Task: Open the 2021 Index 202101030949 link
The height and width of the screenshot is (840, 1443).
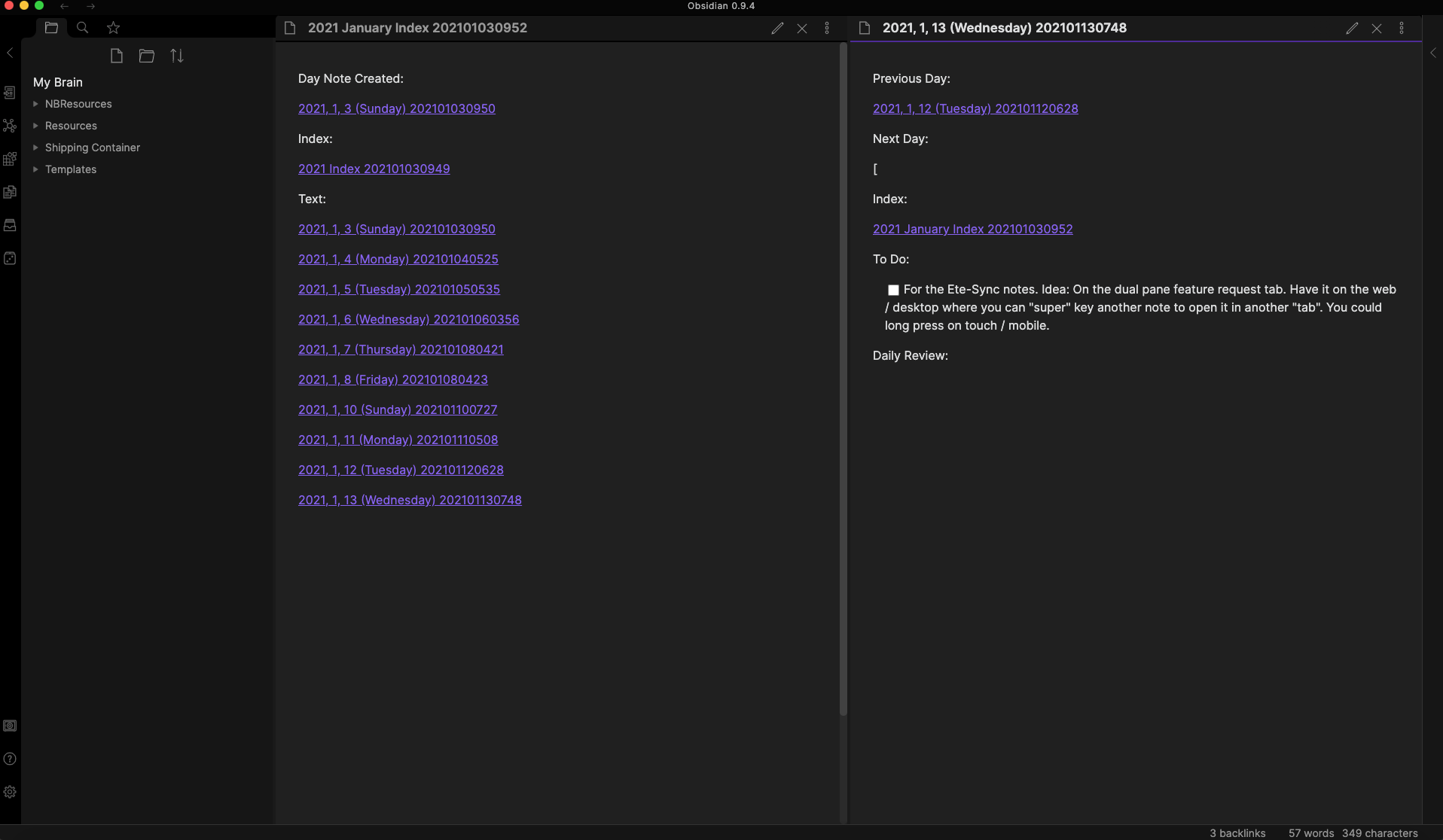Action: [x=374, y=169]
